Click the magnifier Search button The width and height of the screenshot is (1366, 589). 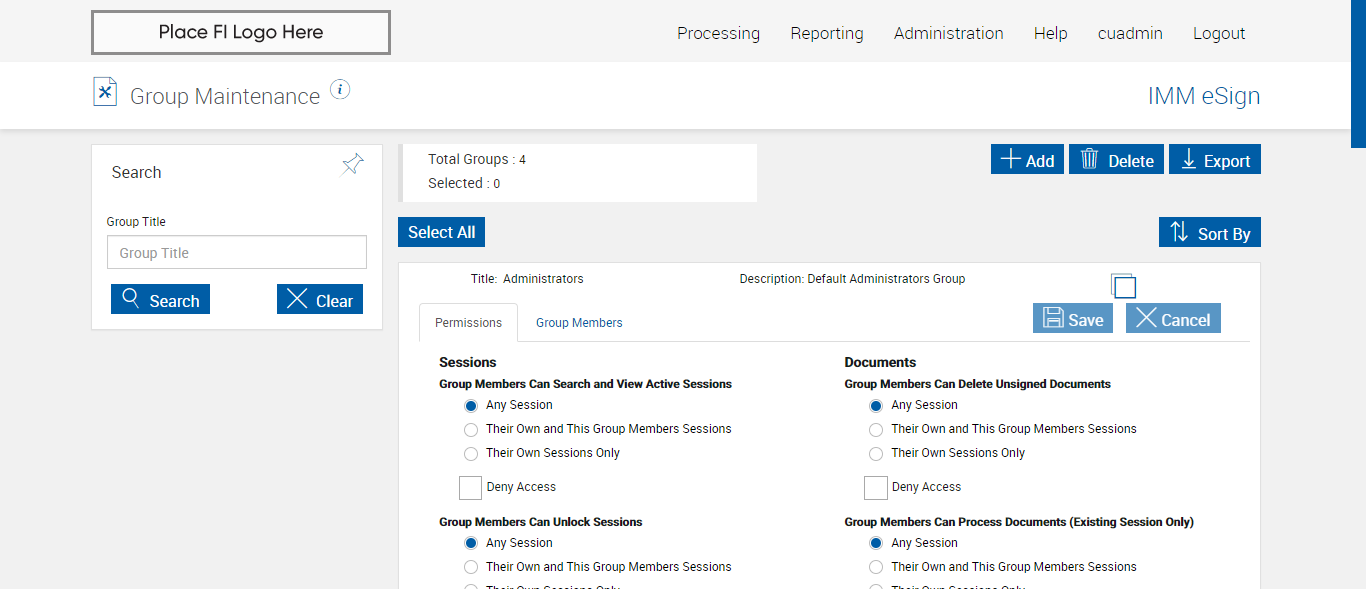pyautogui.click(x=160, y=300)
